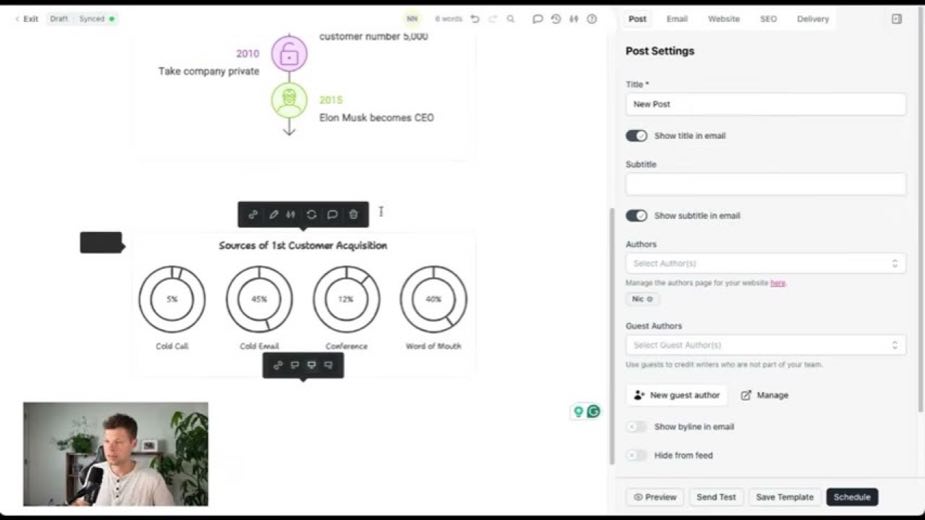This screenshot has width=925, height=520.
Task: Click the Save Template button
Action: [785, 497]
